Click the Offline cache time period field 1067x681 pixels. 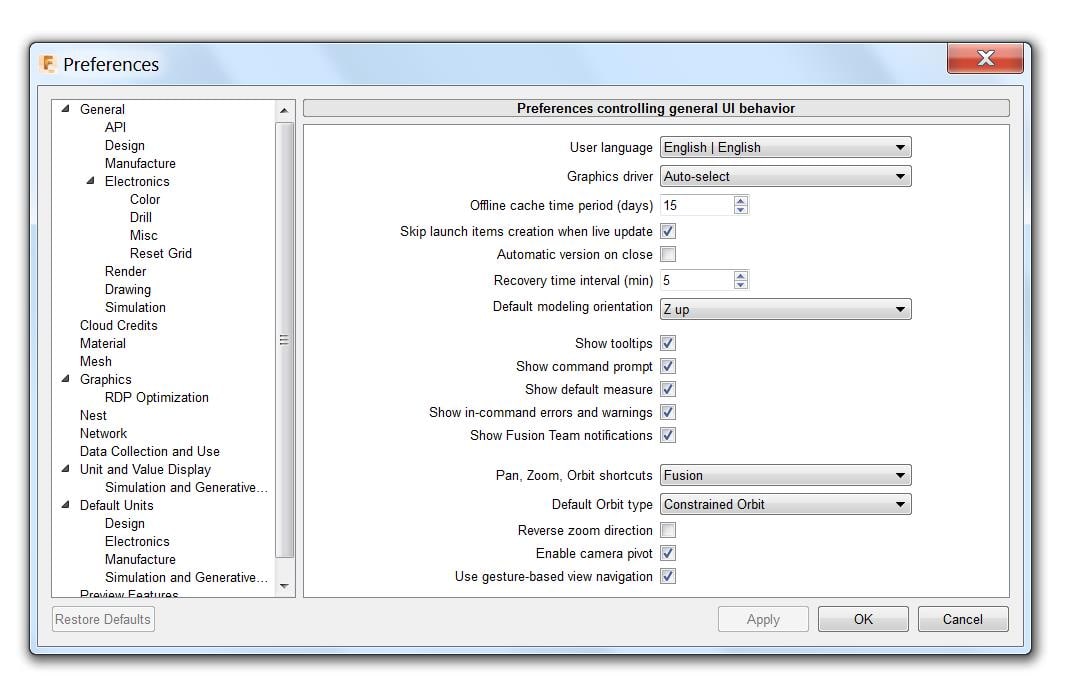tap(697, 205)
